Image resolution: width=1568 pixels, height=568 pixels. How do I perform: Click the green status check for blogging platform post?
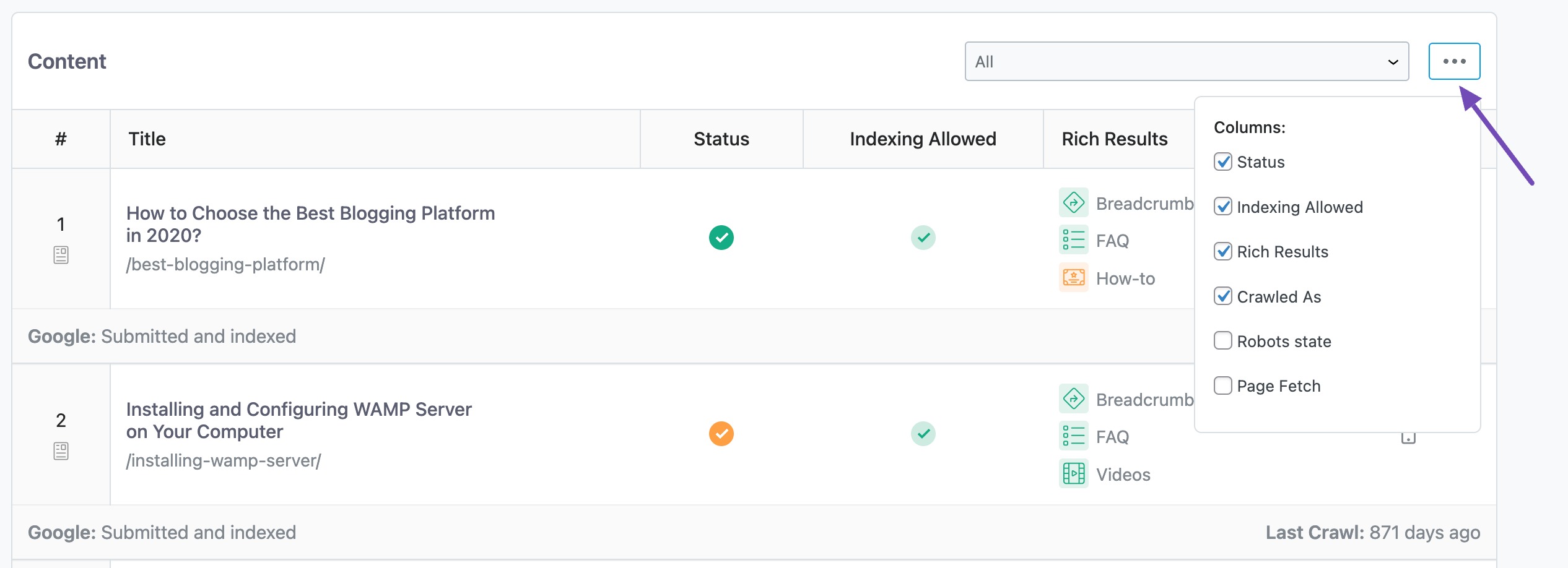pyautogui.click(x=721, y=238)
